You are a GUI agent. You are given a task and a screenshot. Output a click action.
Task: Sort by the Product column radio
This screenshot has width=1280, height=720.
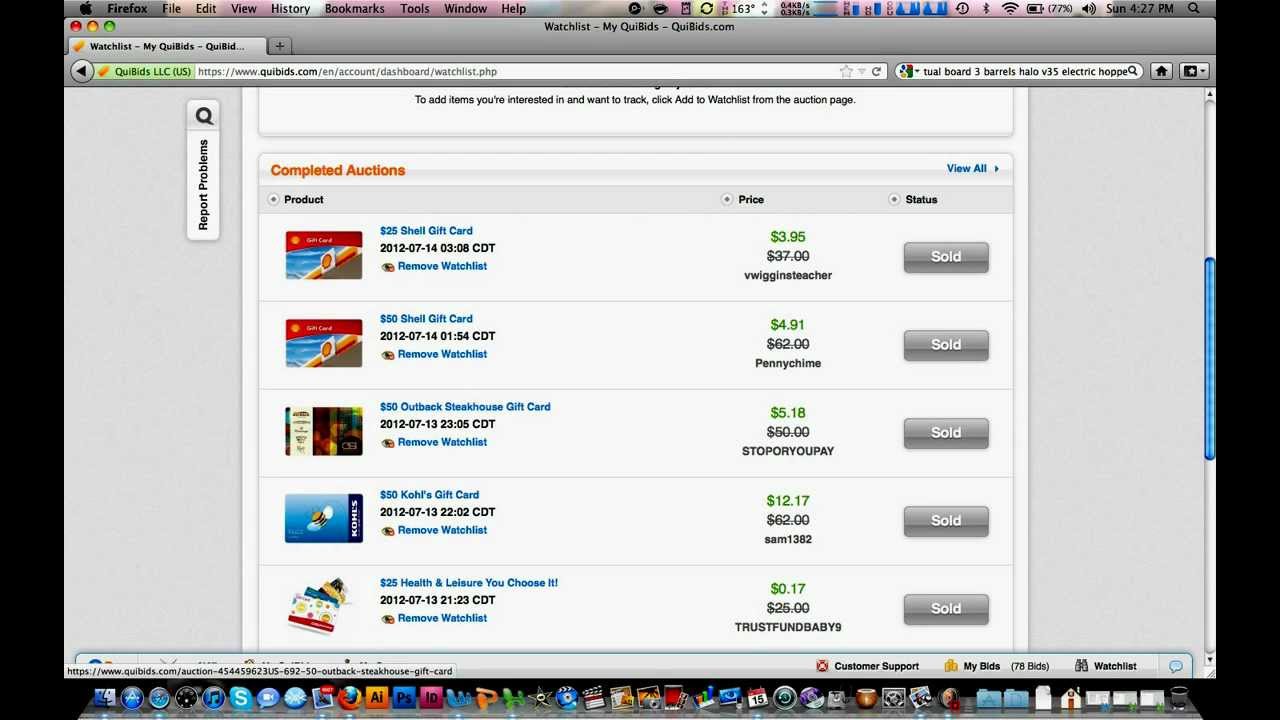click(x=273, y=199)
